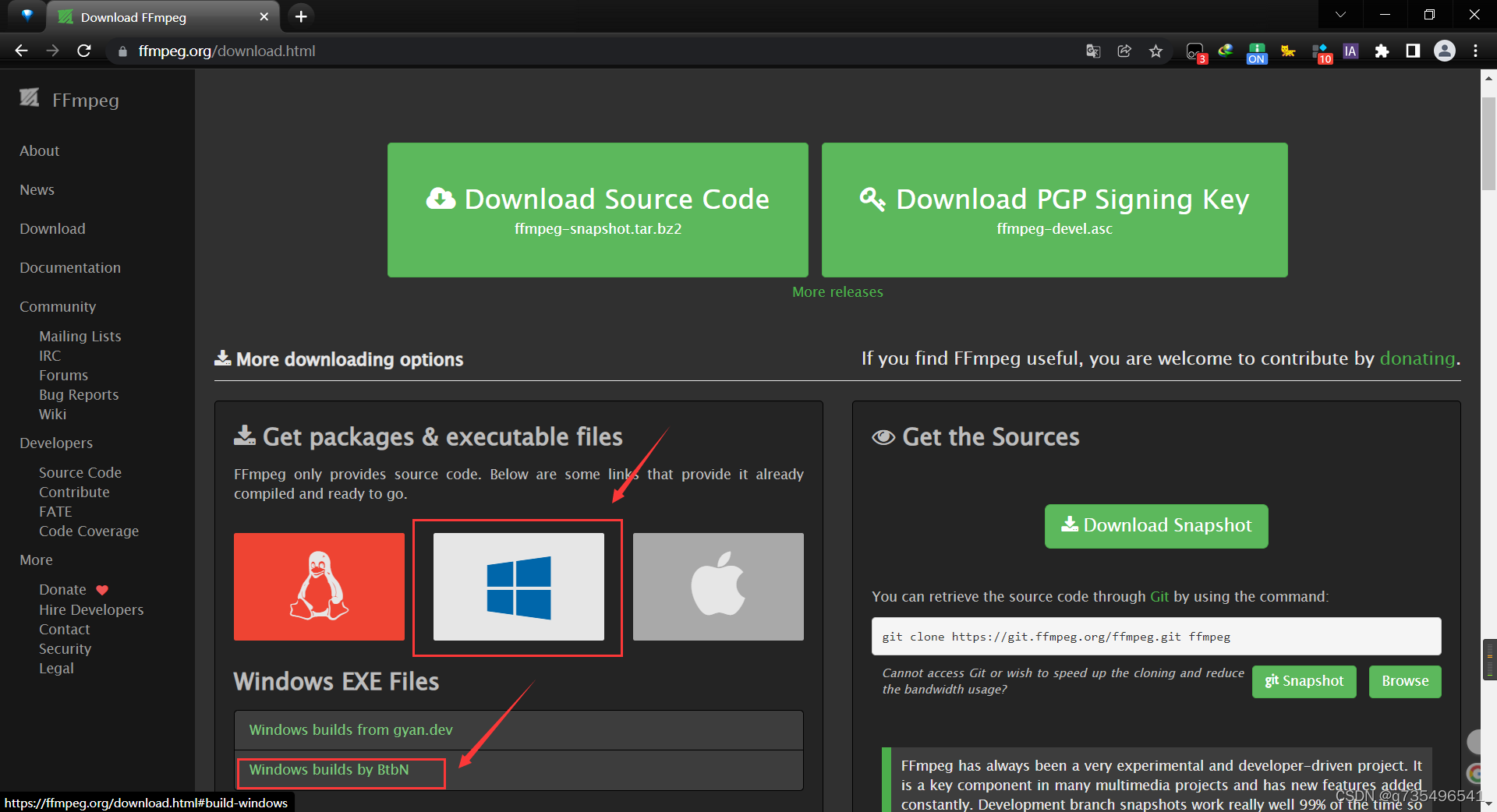Open the Git link in sources text
This screenshot has height=812, width=1497.
(1159, 597)
